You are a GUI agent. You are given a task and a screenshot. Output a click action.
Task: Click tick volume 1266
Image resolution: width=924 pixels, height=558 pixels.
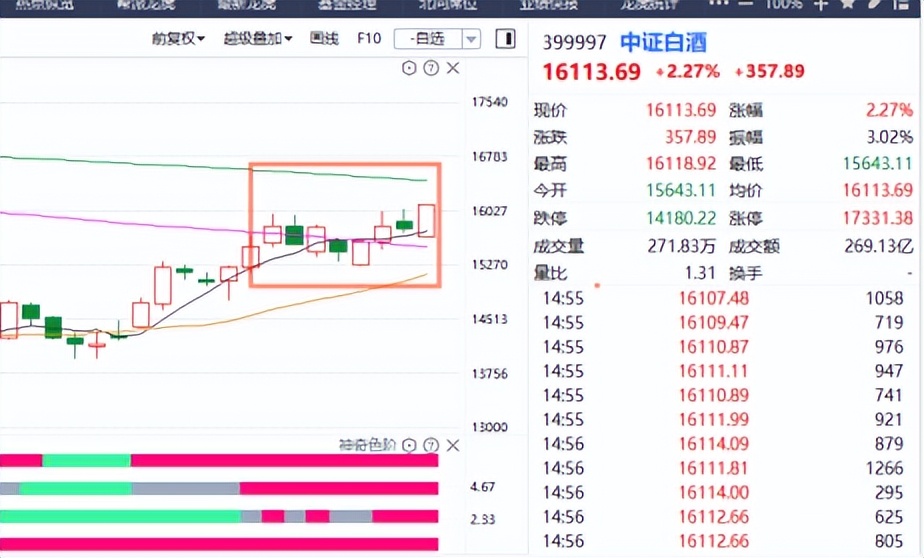pos(884,468)
